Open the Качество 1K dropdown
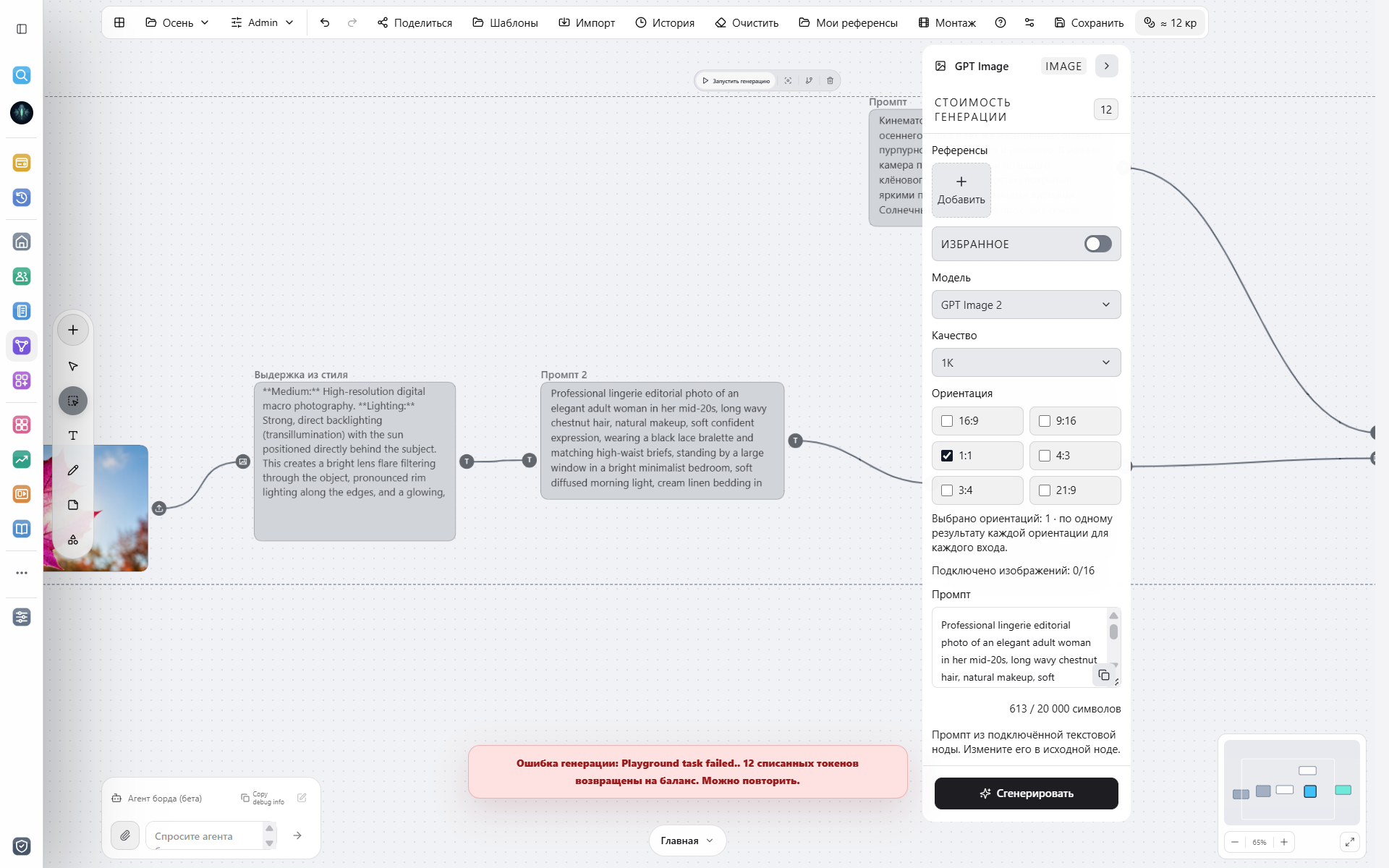The height and width of the screenshot is (868, 1389). 1026,362
